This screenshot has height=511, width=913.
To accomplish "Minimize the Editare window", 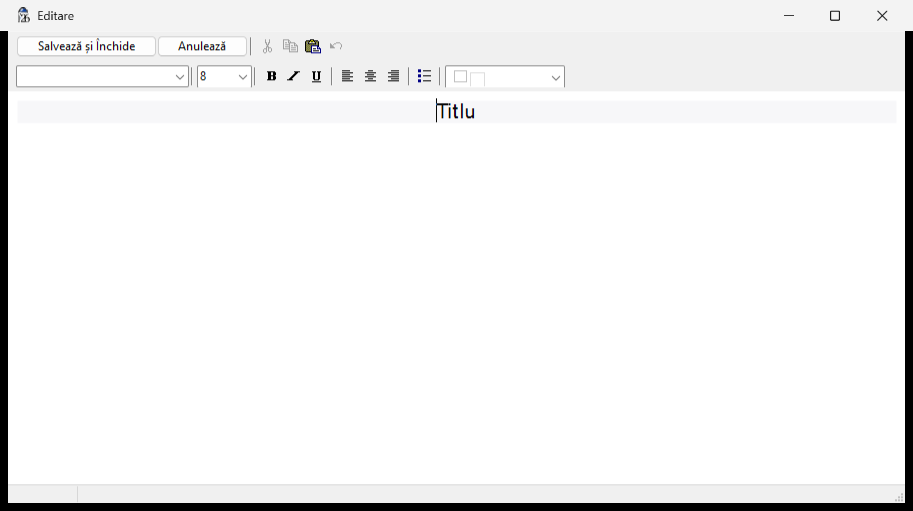I will click(789, 16).
